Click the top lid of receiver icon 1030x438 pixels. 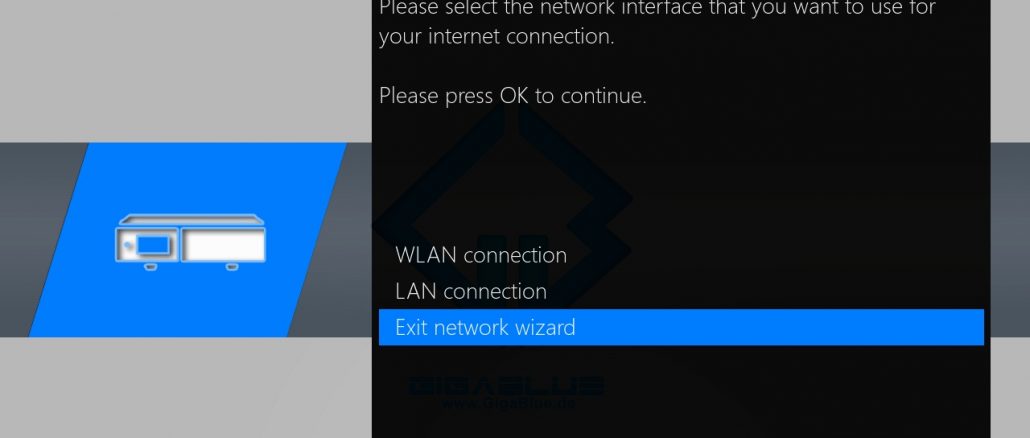[x=190, y=219]
